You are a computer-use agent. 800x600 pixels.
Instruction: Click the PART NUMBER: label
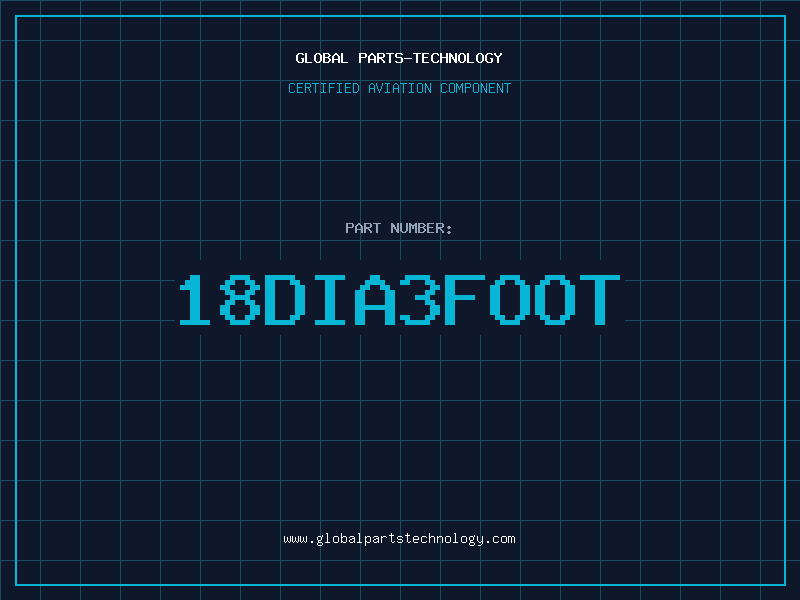click(399, 228)
